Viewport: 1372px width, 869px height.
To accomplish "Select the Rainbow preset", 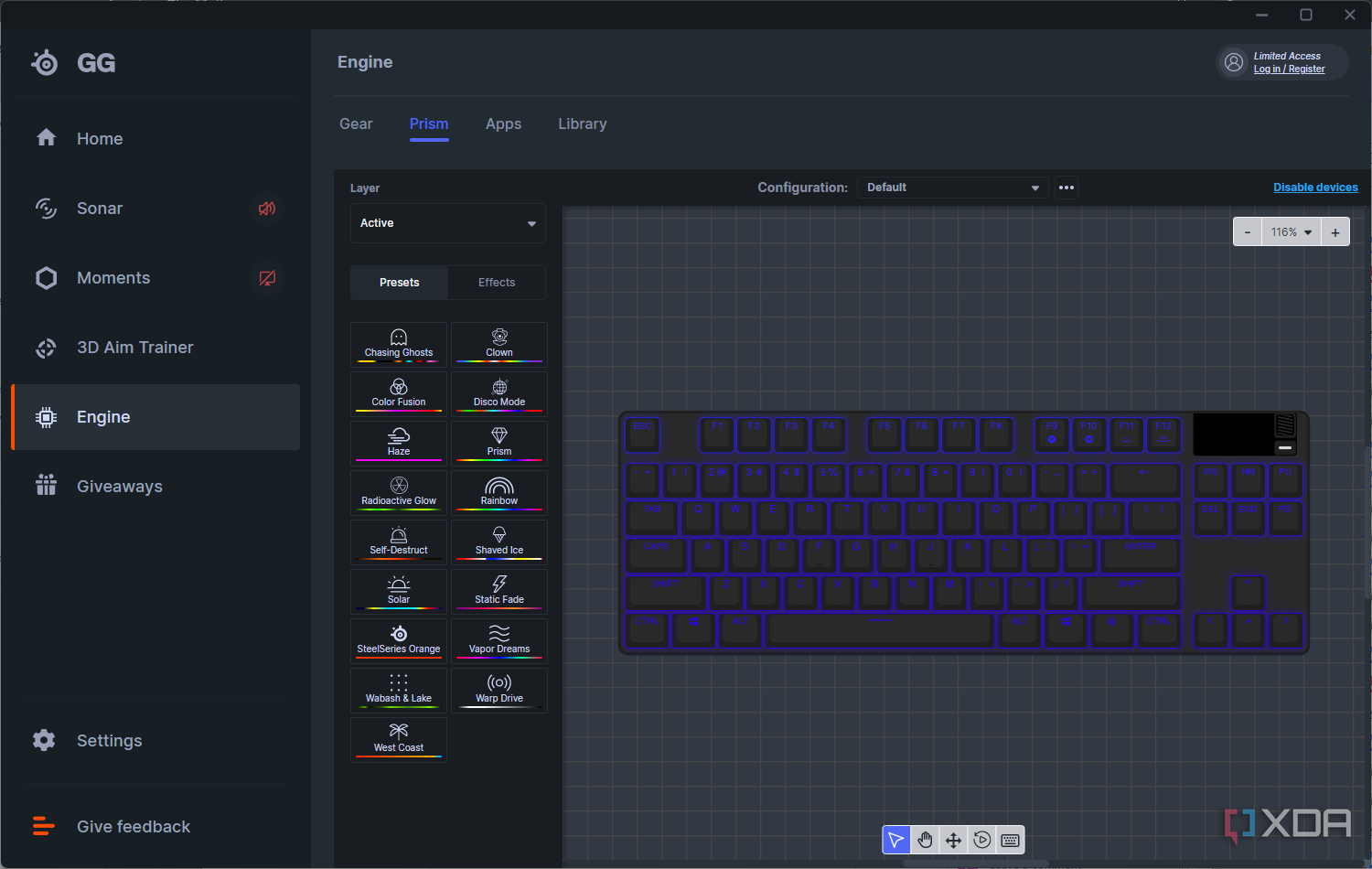I will click(x=499, y=492).
